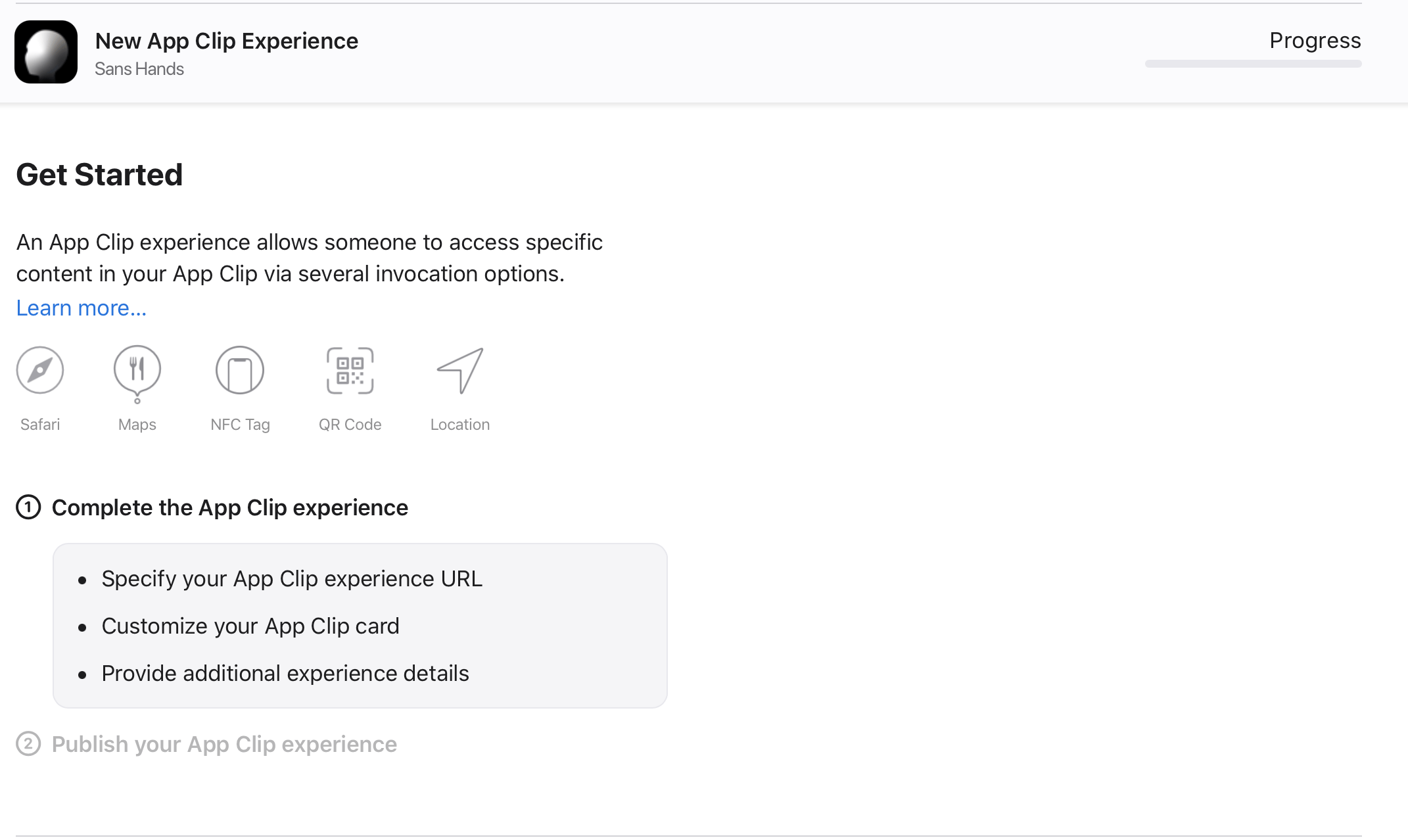Select the Provide additional experience details item

[285, 673]
